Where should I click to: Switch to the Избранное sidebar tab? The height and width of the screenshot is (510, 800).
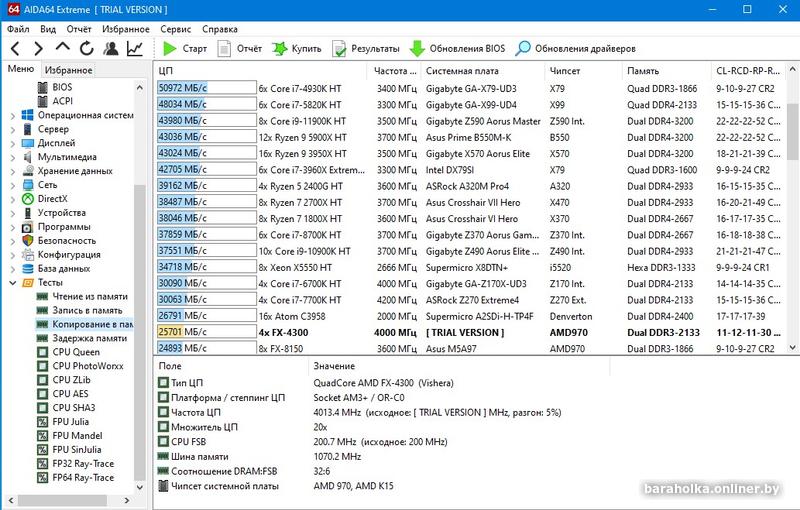point(68,70)
